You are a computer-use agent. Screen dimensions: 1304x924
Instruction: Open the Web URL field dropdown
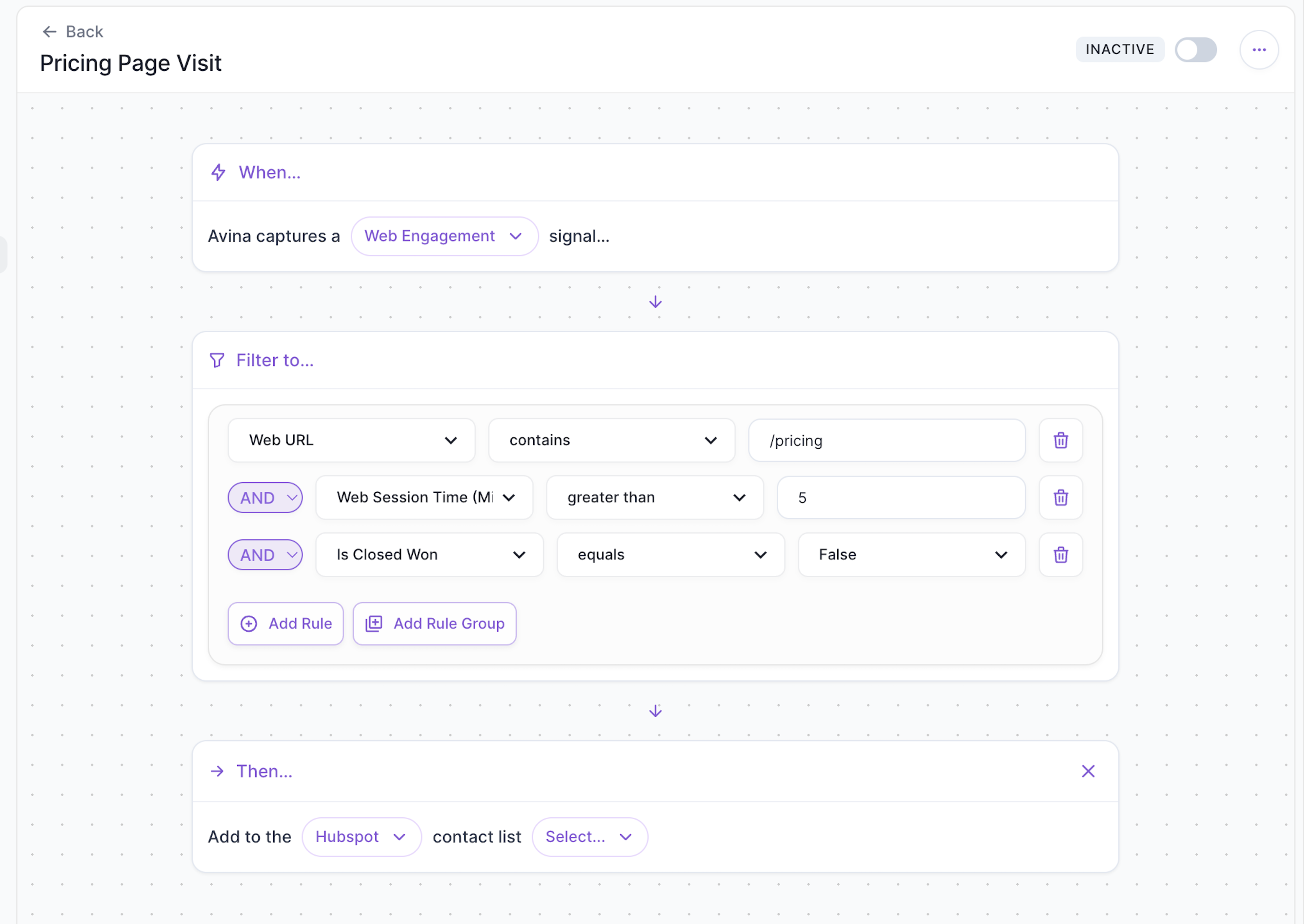351,441
